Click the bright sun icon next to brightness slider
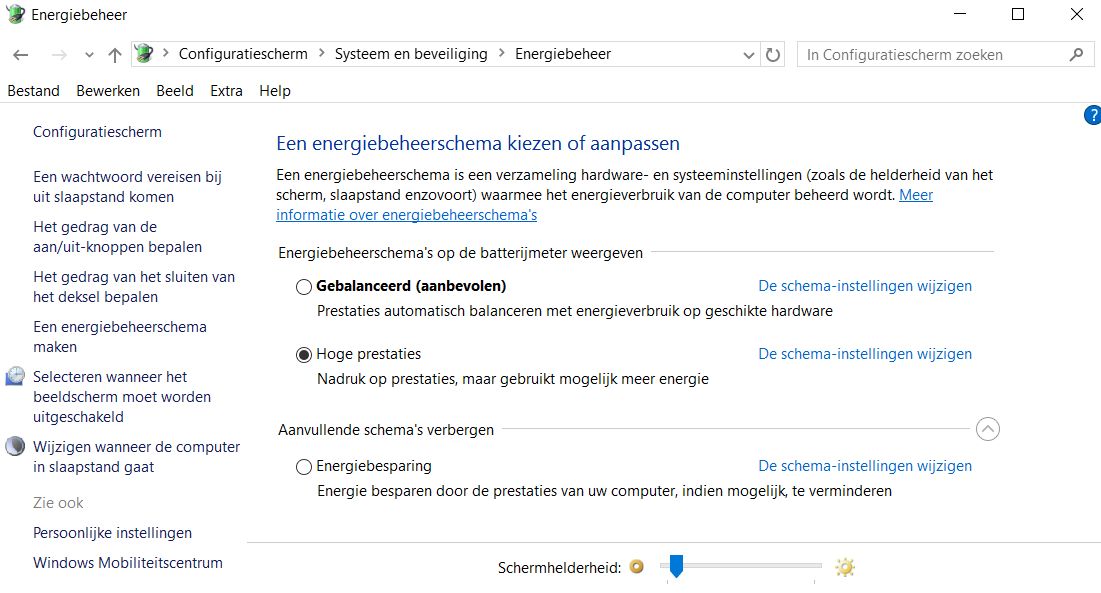This screenshot has width=1101, height=593. [845, 567]
